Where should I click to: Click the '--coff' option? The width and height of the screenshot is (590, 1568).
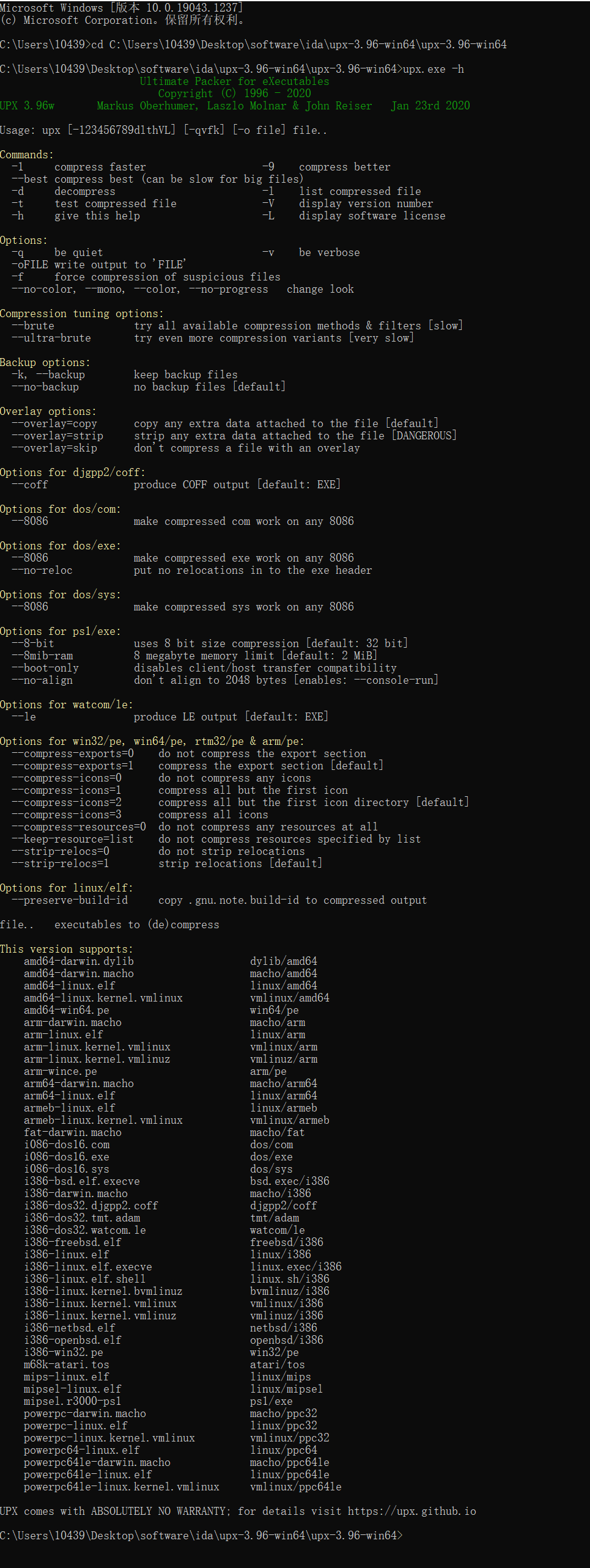(30, 485)
